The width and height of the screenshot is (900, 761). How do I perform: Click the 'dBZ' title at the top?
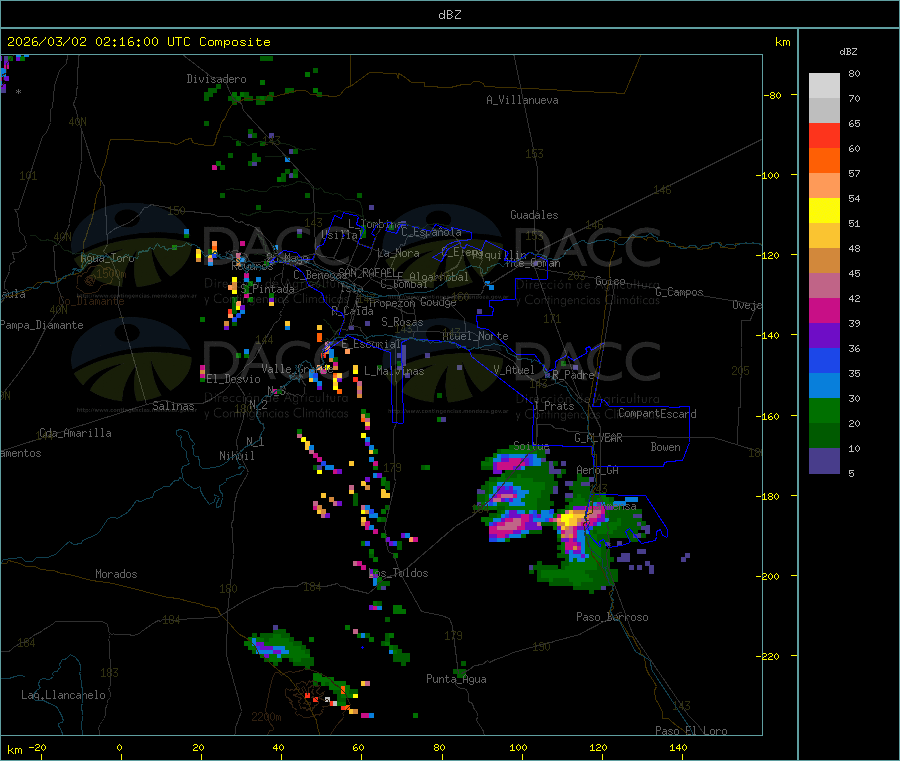(449, 15)
